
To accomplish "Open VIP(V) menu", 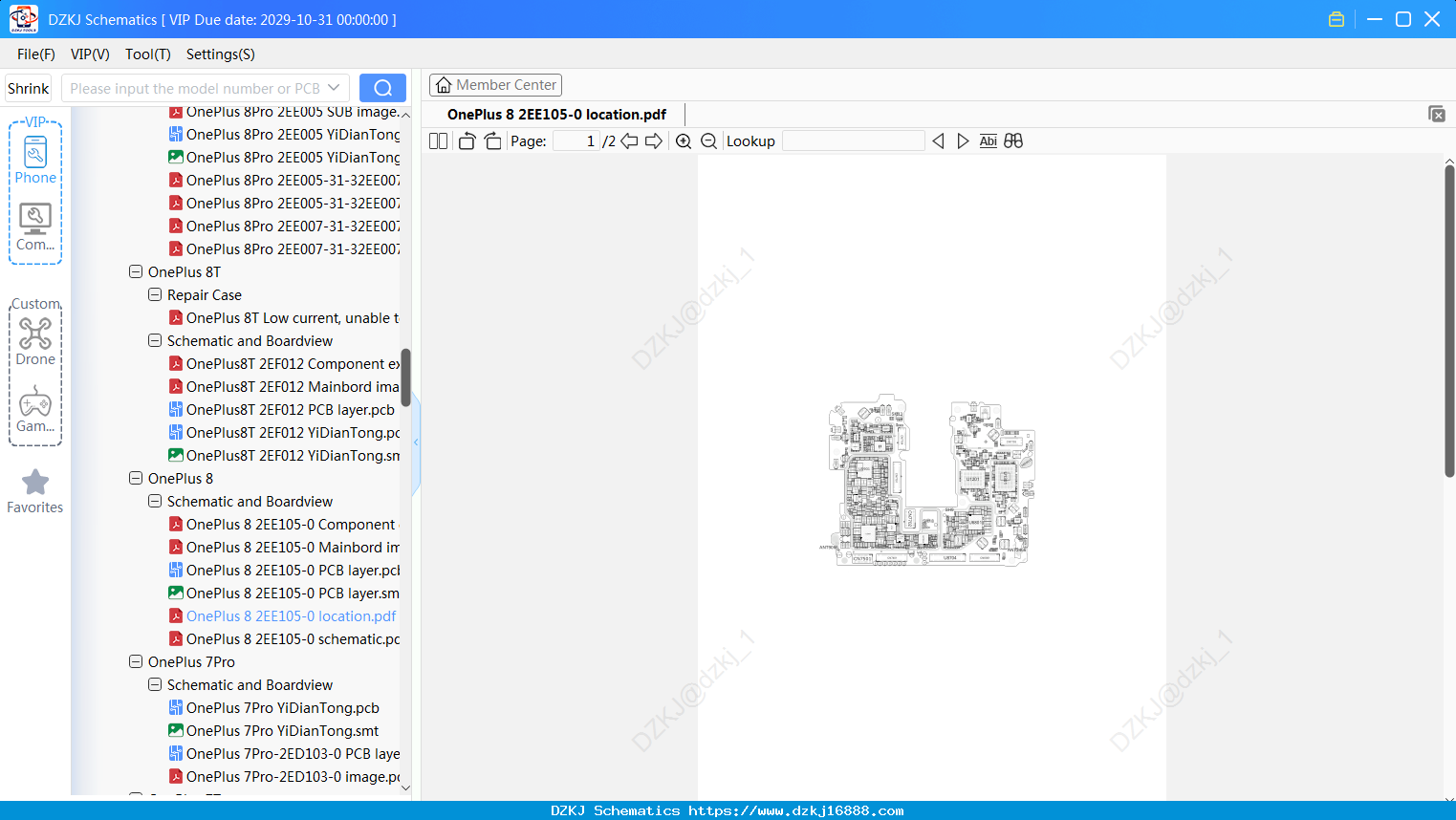I will click(90, 54).
